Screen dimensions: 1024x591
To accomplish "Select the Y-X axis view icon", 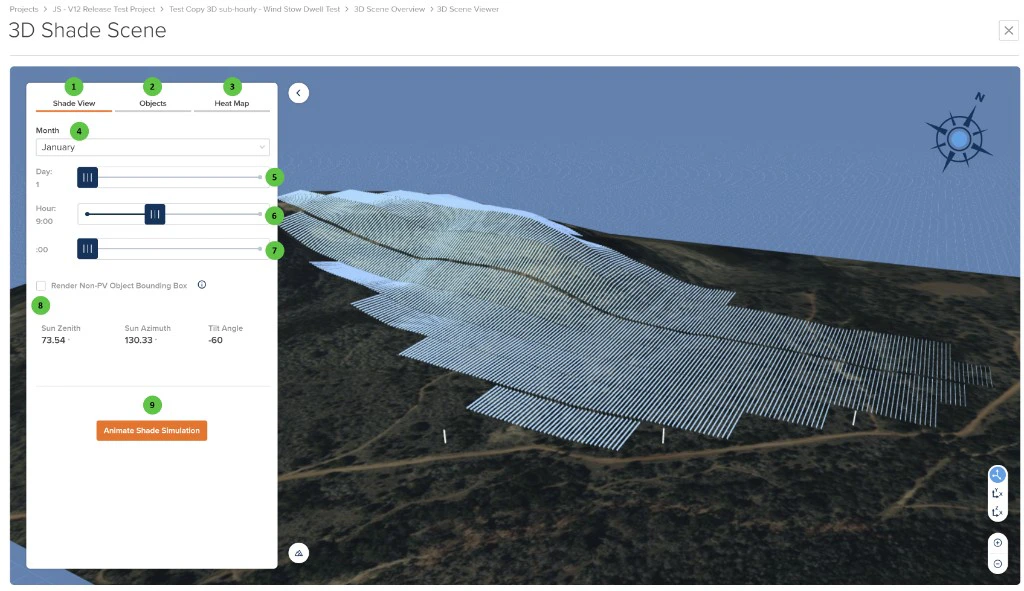I will (997, 494).
